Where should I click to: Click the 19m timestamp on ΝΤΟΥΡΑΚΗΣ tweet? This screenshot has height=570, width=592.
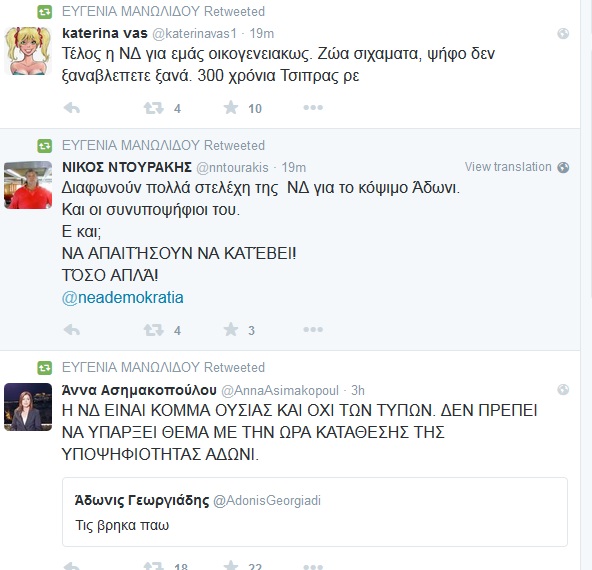tap(294, 167)
